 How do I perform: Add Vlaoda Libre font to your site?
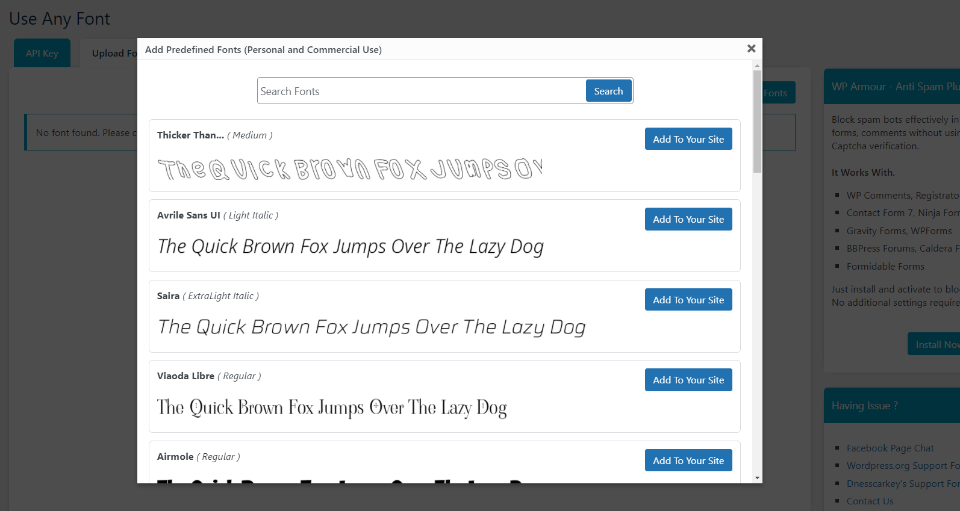688,380
